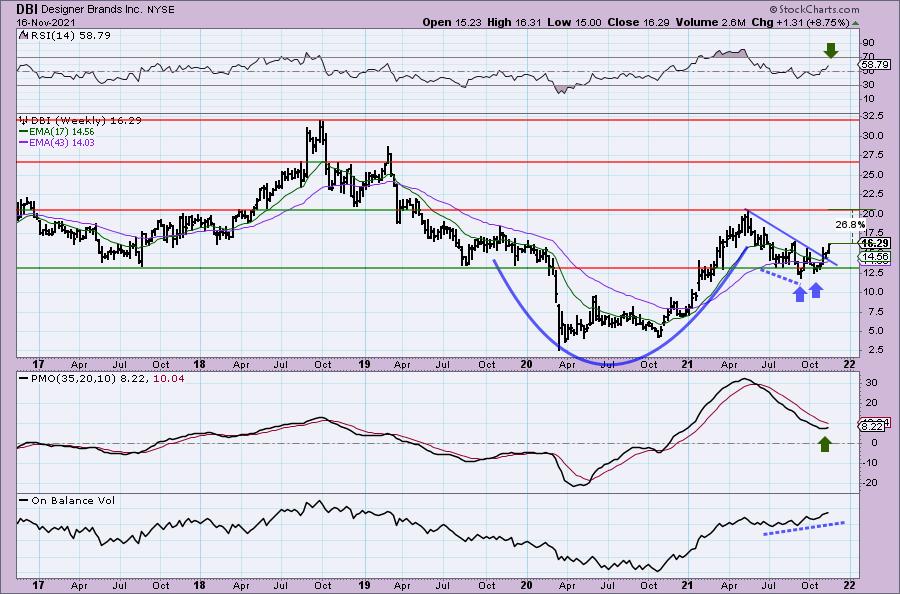900x594 pixels.
Task: Click the chart date 16-Nov-2021
Action: click(44, 22)
